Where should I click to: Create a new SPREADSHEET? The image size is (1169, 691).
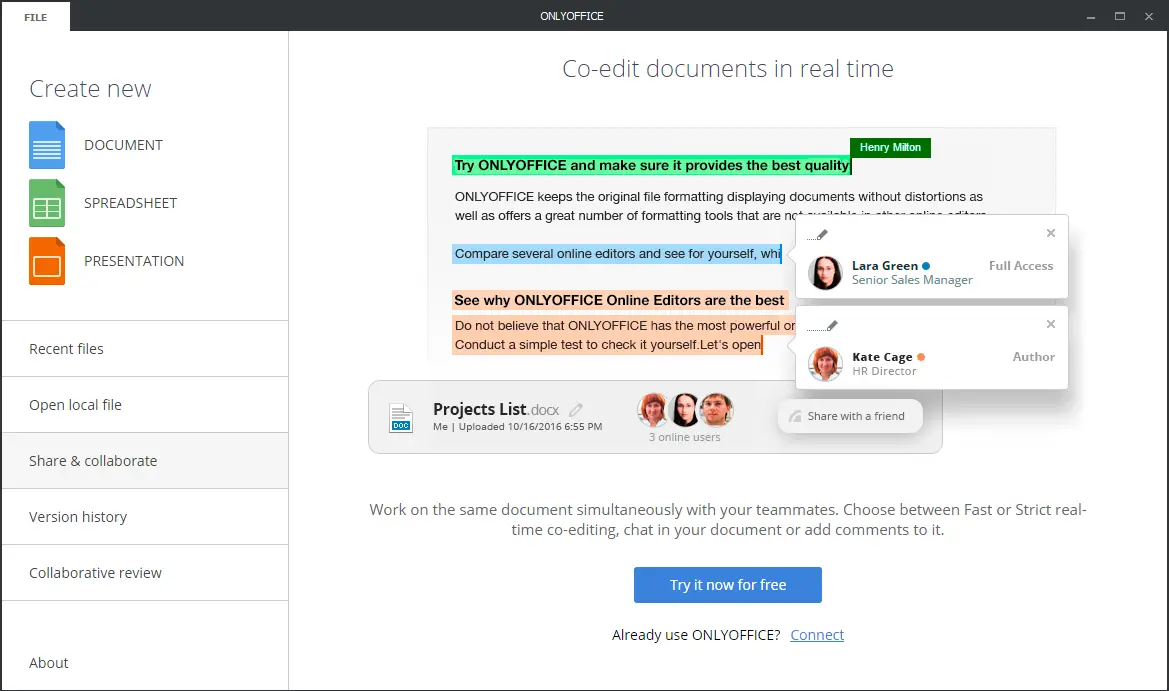click(x=130, y=203)
